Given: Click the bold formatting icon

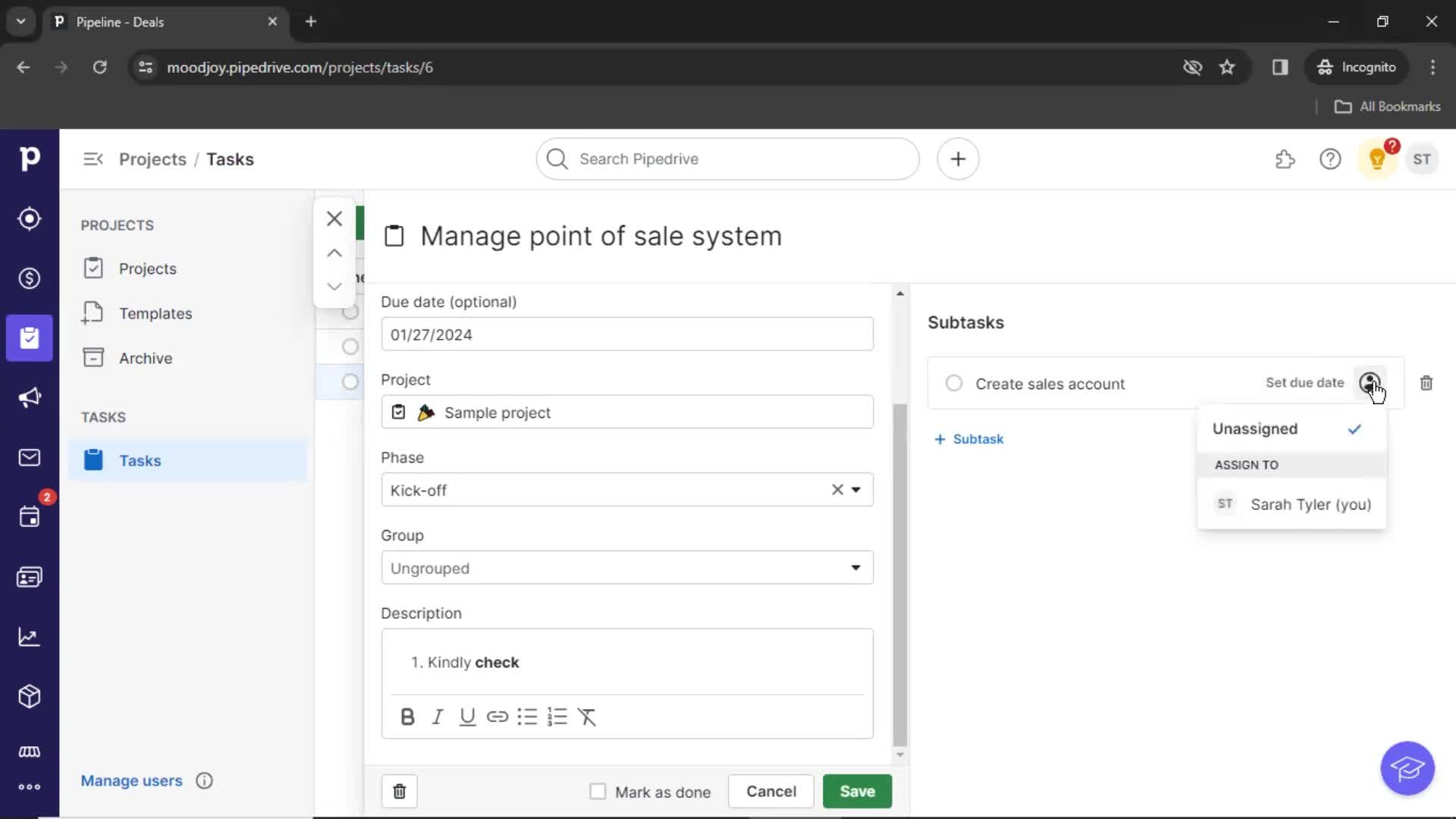Looking at the screenshot, I should coord(407,717).
